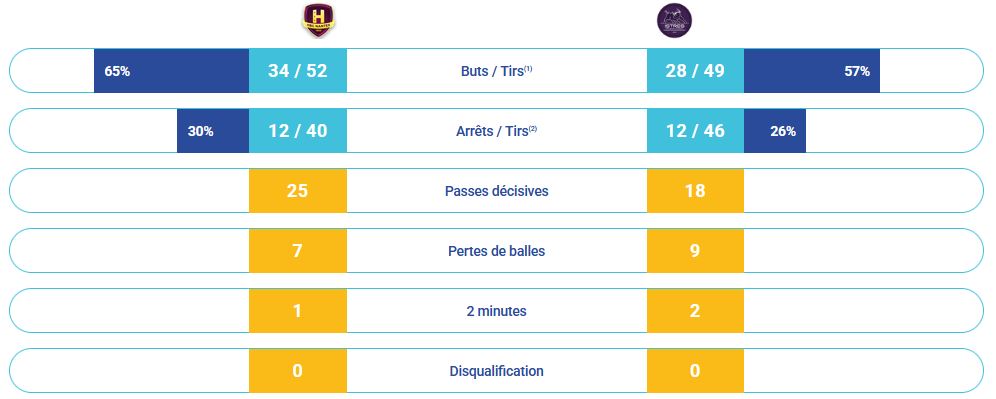Click the 18 assists value box

click(x=695, y=191)
